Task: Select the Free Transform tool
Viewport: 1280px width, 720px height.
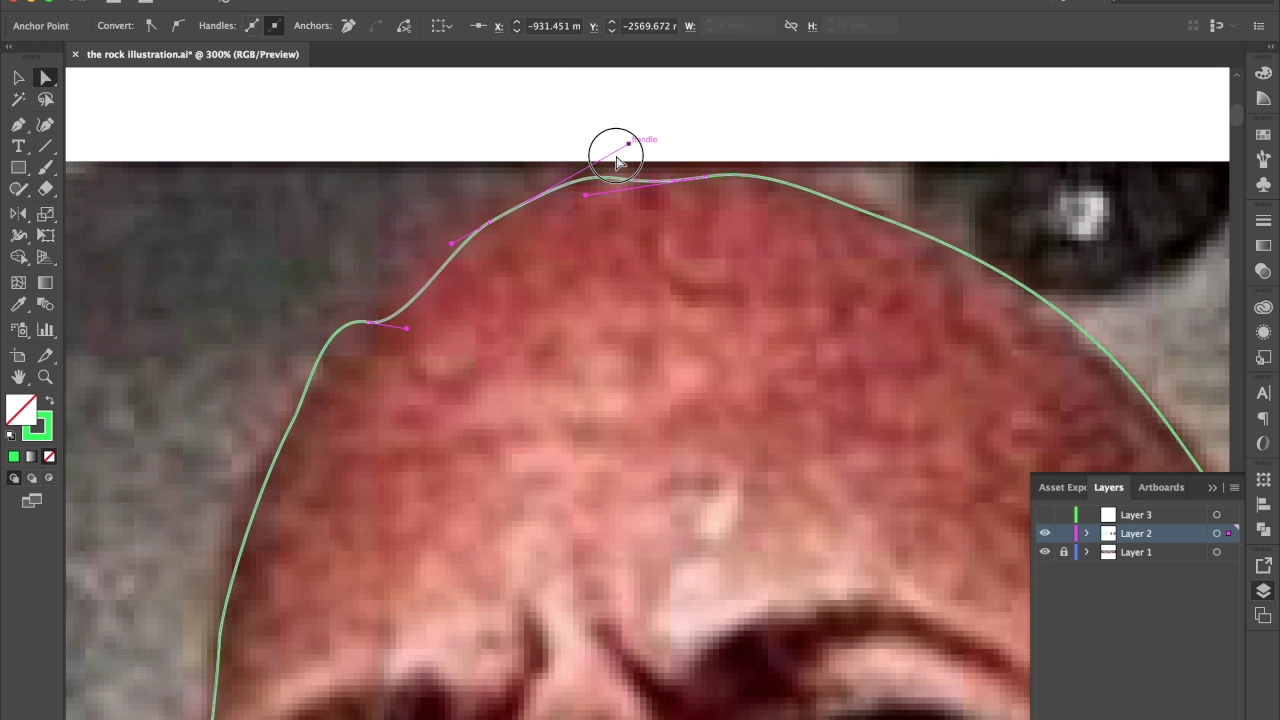Action: [45, 236]
